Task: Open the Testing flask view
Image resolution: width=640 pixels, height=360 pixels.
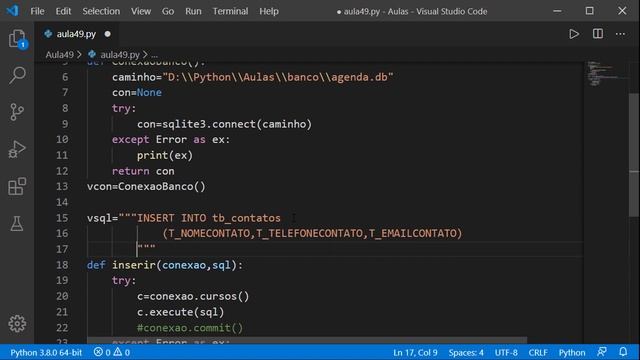Action: click(17, 224)
